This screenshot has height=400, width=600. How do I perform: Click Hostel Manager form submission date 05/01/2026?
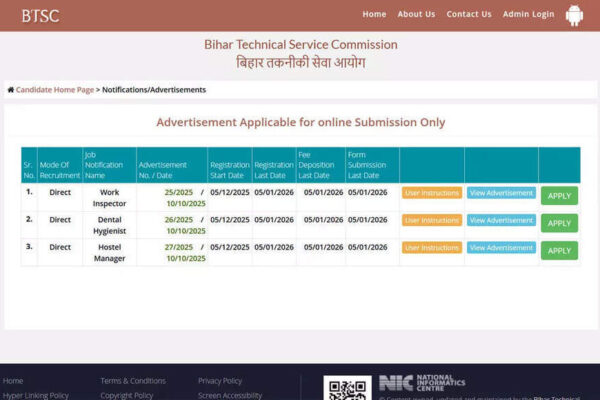pyautogui.click(x=367, y=247)
